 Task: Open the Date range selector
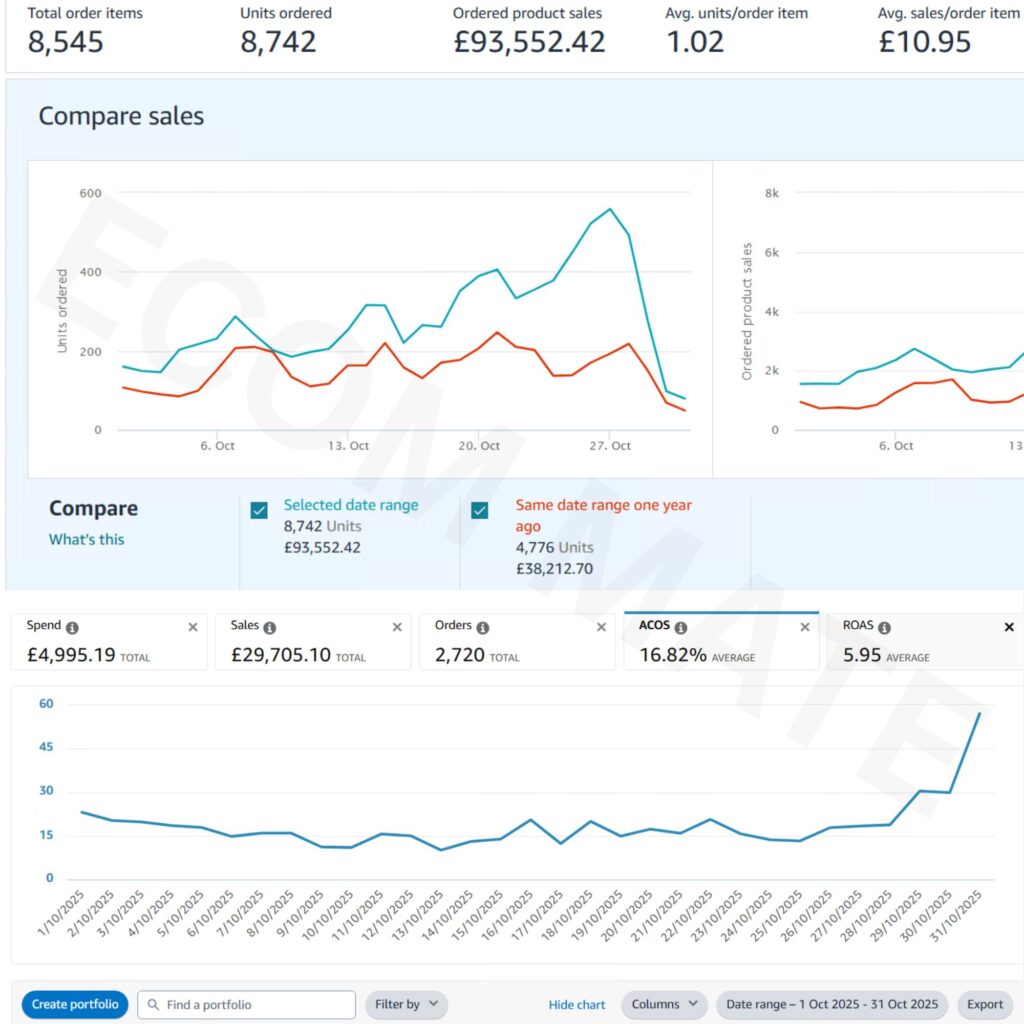pyautogui.click(x=831, y=1005)
